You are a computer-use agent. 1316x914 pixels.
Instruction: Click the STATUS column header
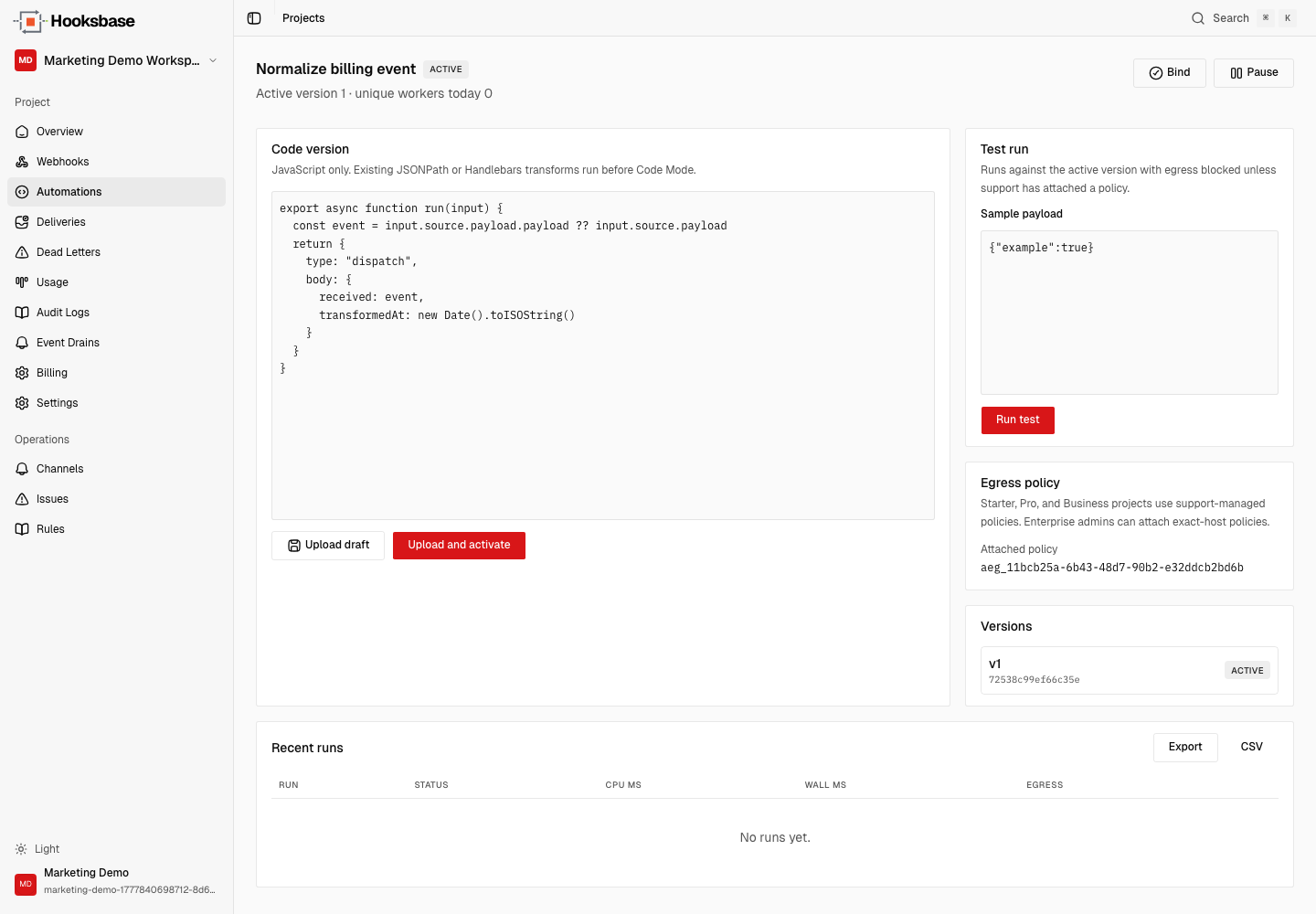click(431, 785)
